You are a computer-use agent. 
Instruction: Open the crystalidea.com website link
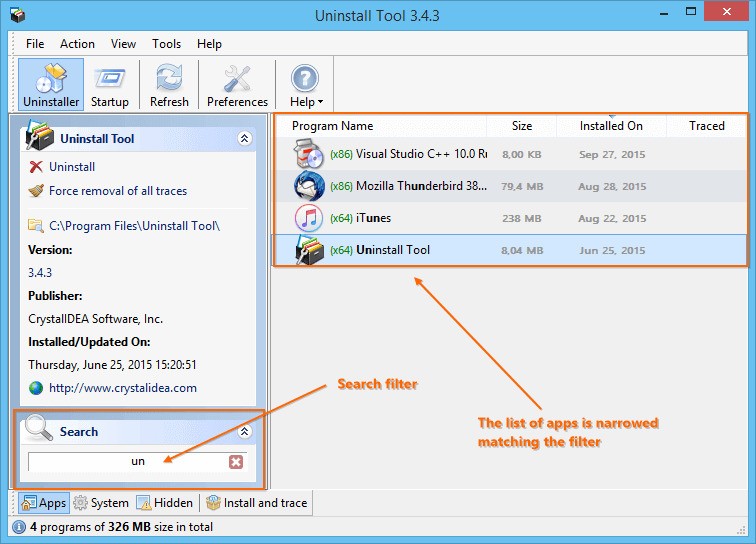tap(123, 388)
